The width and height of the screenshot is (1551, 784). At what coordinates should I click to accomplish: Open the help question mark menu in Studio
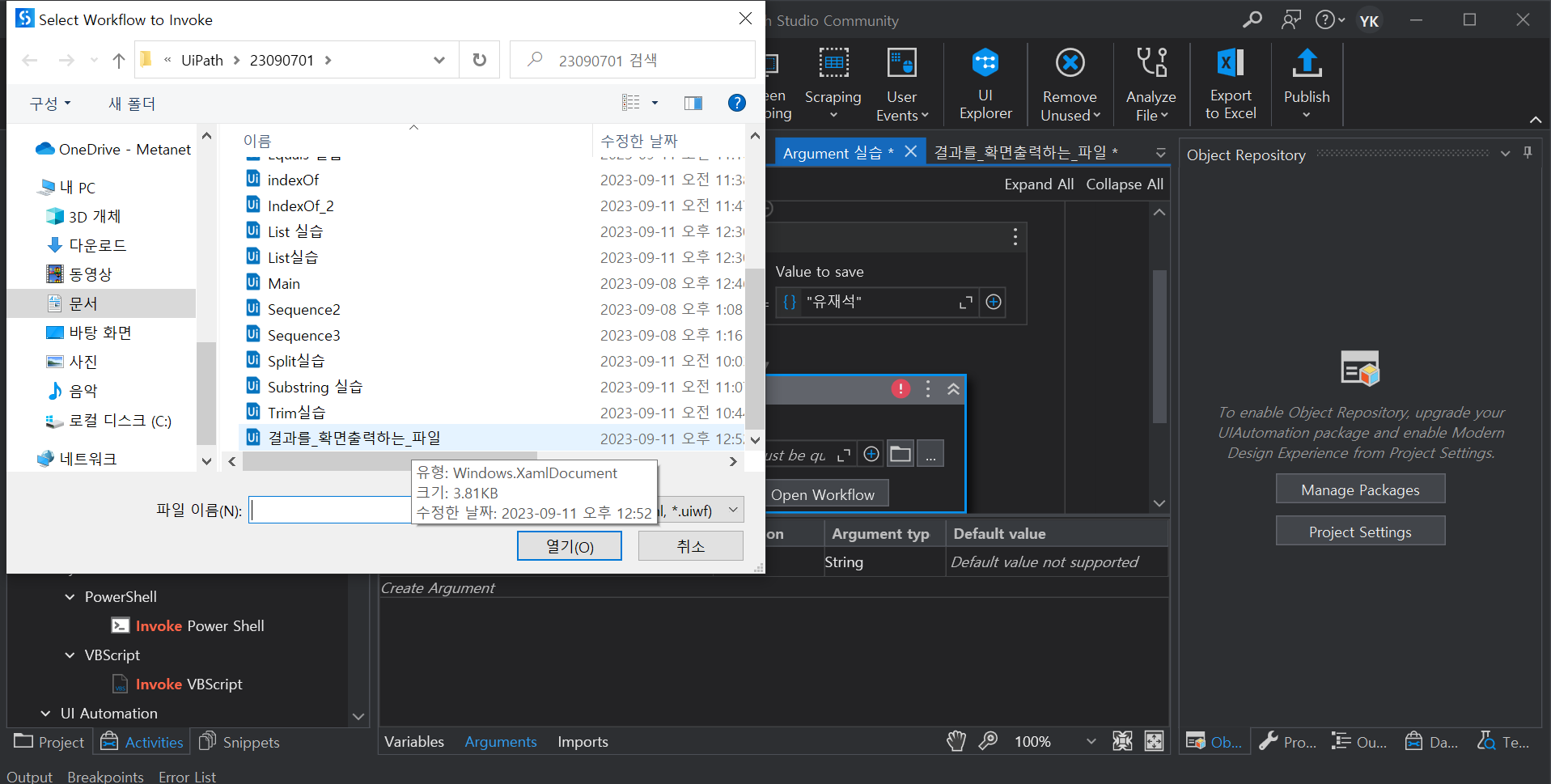1329,19
